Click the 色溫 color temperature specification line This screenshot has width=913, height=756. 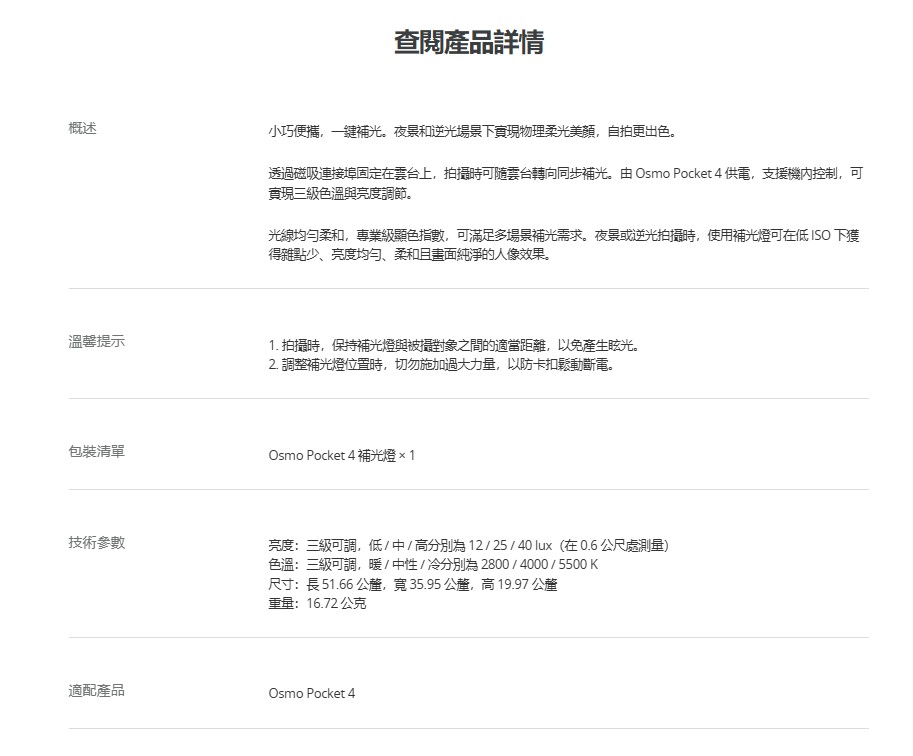[x=433, y=565]
